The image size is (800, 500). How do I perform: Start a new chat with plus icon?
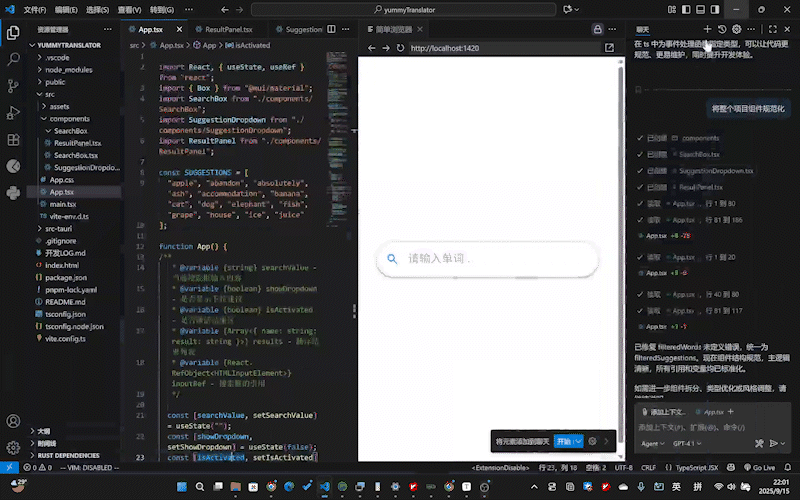(707, 30)
